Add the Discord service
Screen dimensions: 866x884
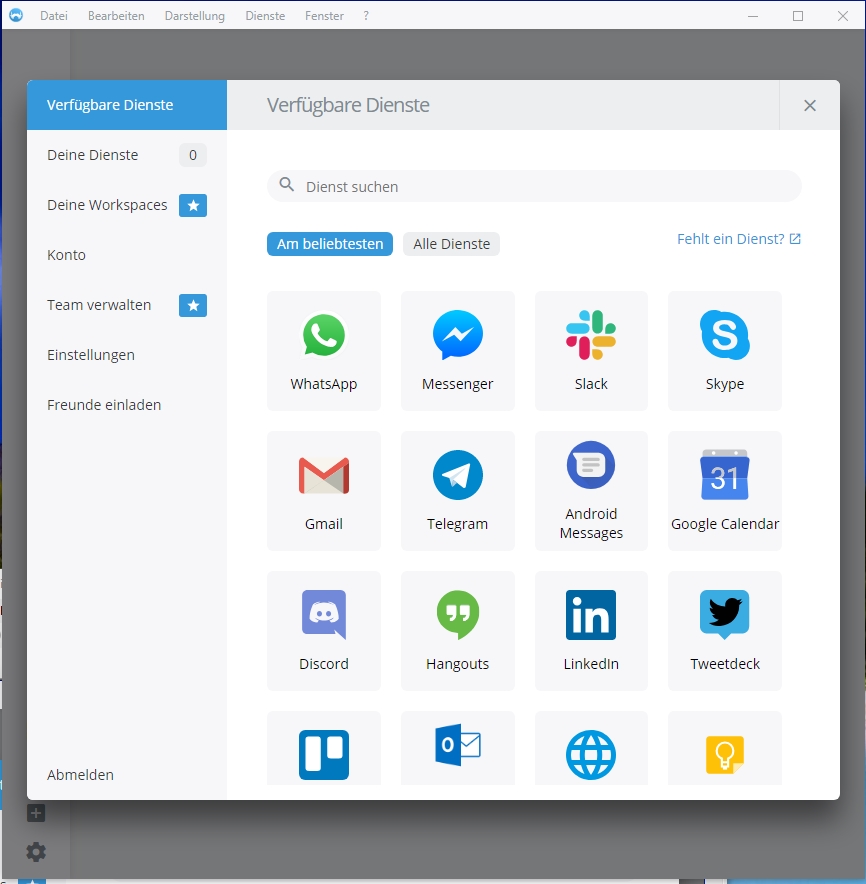(323, 630)
